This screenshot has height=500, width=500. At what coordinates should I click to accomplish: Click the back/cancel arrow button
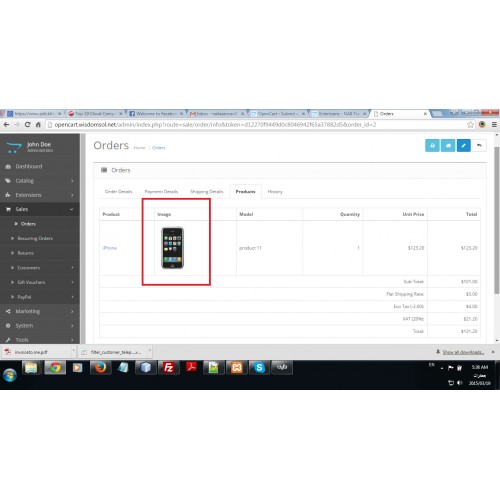click(x=479, y=145)
